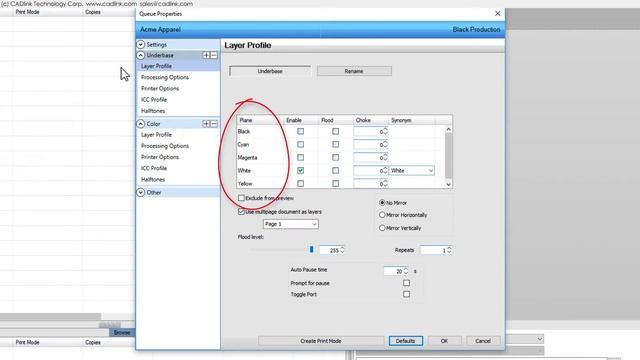Collapse the Underbase section
This screenshot has width=640, height=360.
click(140, 55)
